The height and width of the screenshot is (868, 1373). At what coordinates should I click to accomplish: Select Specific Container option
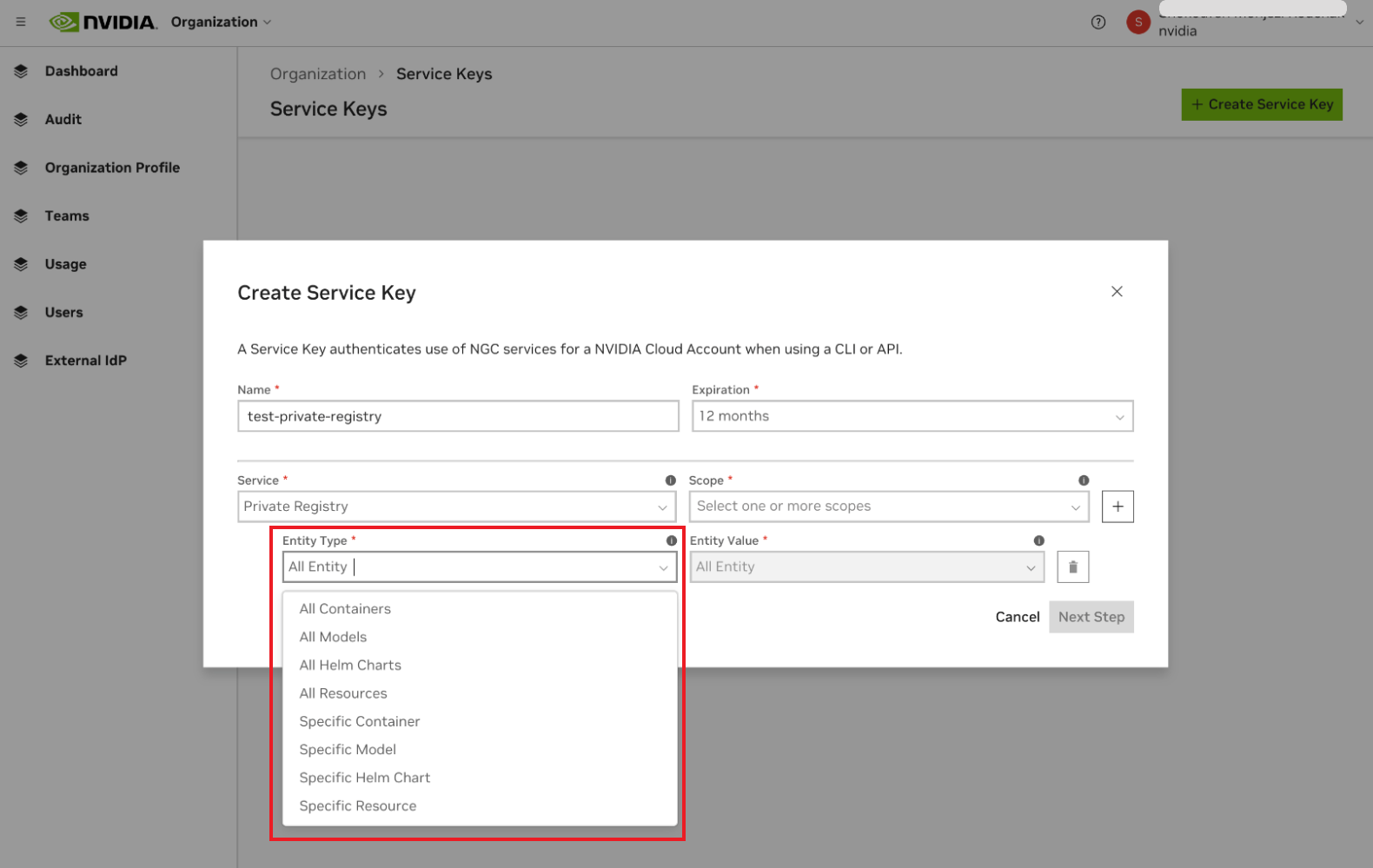click(480, 721)
